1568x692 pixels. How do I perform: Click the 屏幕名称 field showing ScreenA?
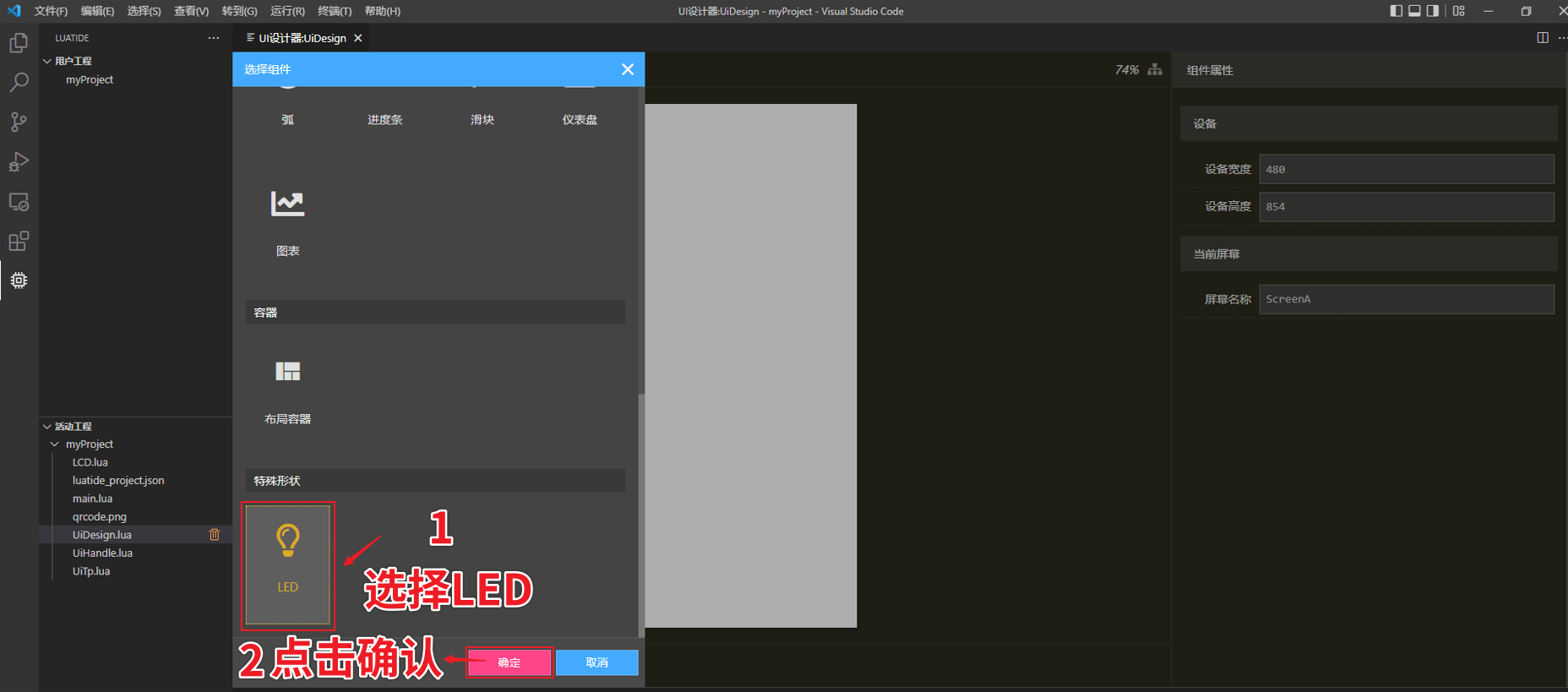tap(1407, 299)
